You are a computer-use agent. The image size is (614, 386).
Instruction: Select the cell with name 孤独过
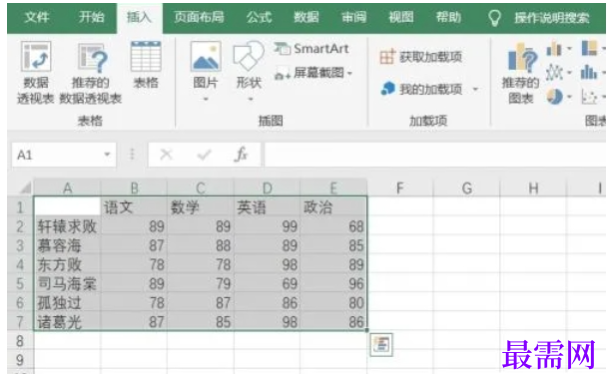pyautogui.click(x=67, y=303)
